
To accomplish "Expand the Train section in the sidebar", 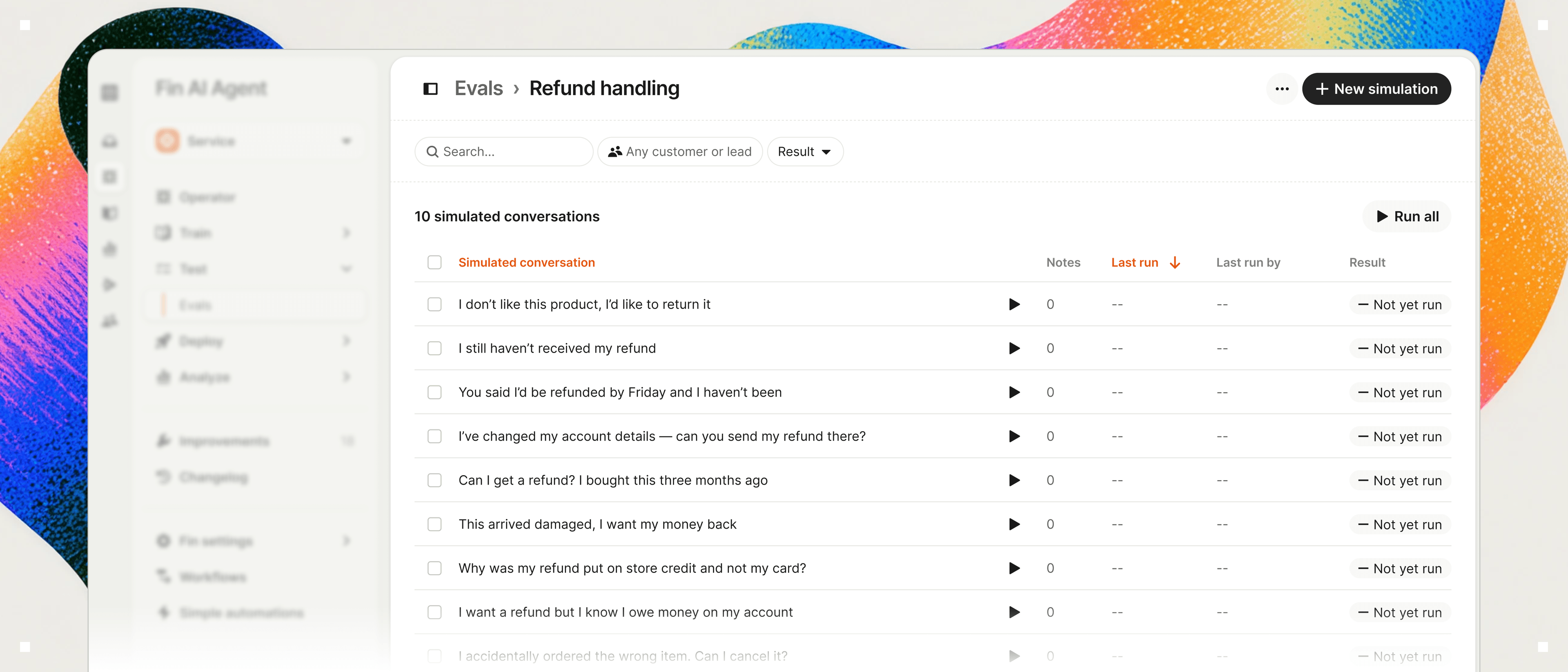I will (x=254, y=233).
